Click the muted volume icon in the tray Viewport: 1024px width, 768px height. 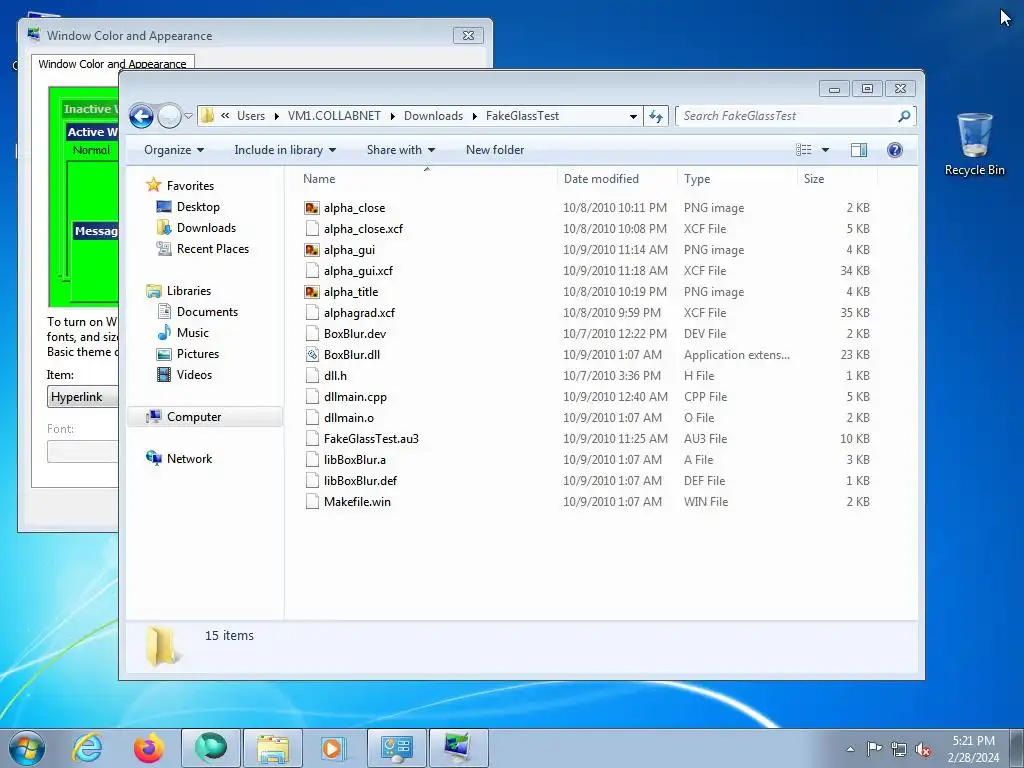pyautogui.click(x=923, y=750)
